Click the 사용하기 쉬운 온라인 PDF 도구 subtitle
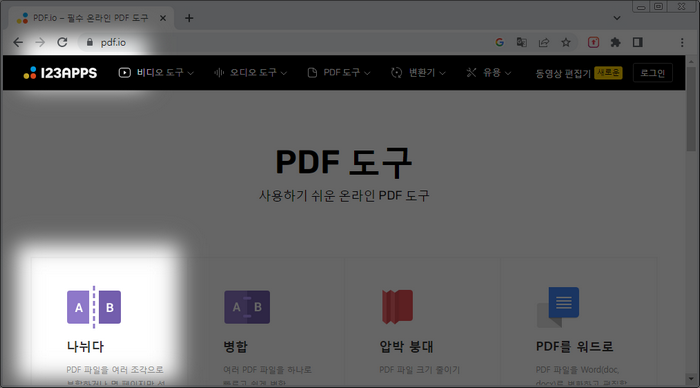700x388 pixels. click(344, 196)
